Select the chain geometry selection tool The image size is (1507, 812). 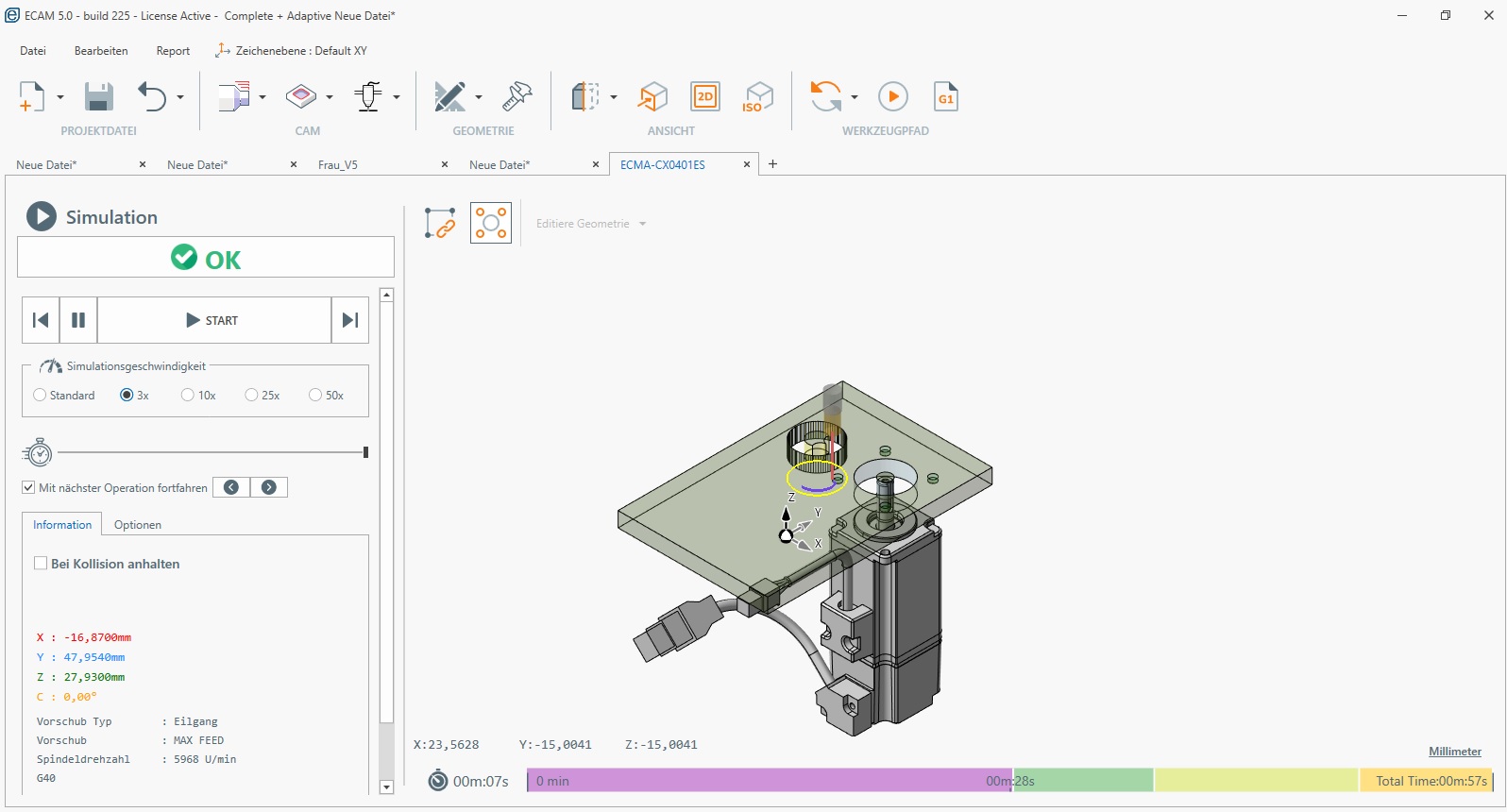click(x=440, y=224)
